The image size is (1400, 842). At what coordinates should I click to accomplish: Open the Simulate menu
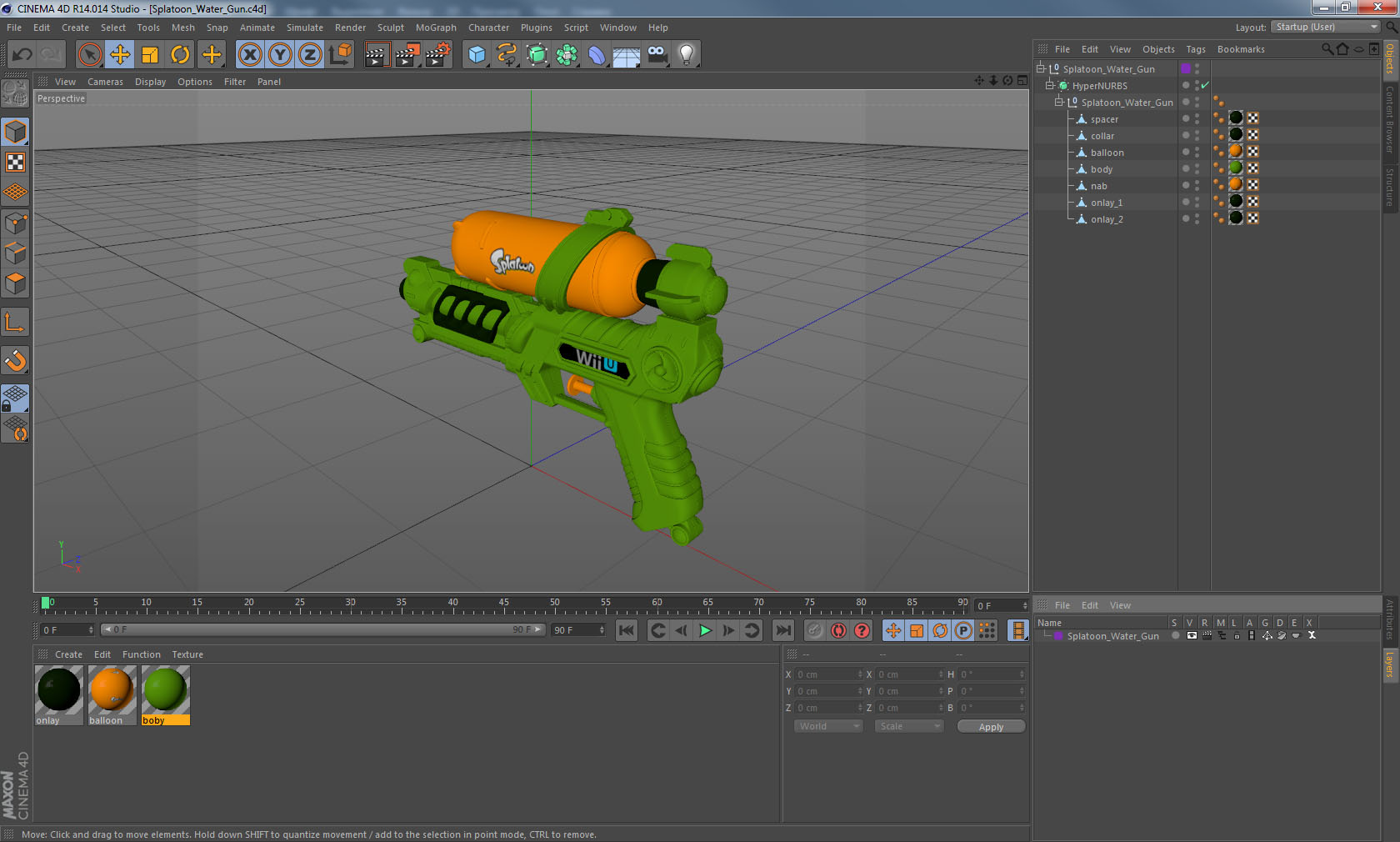click(305, 28)
